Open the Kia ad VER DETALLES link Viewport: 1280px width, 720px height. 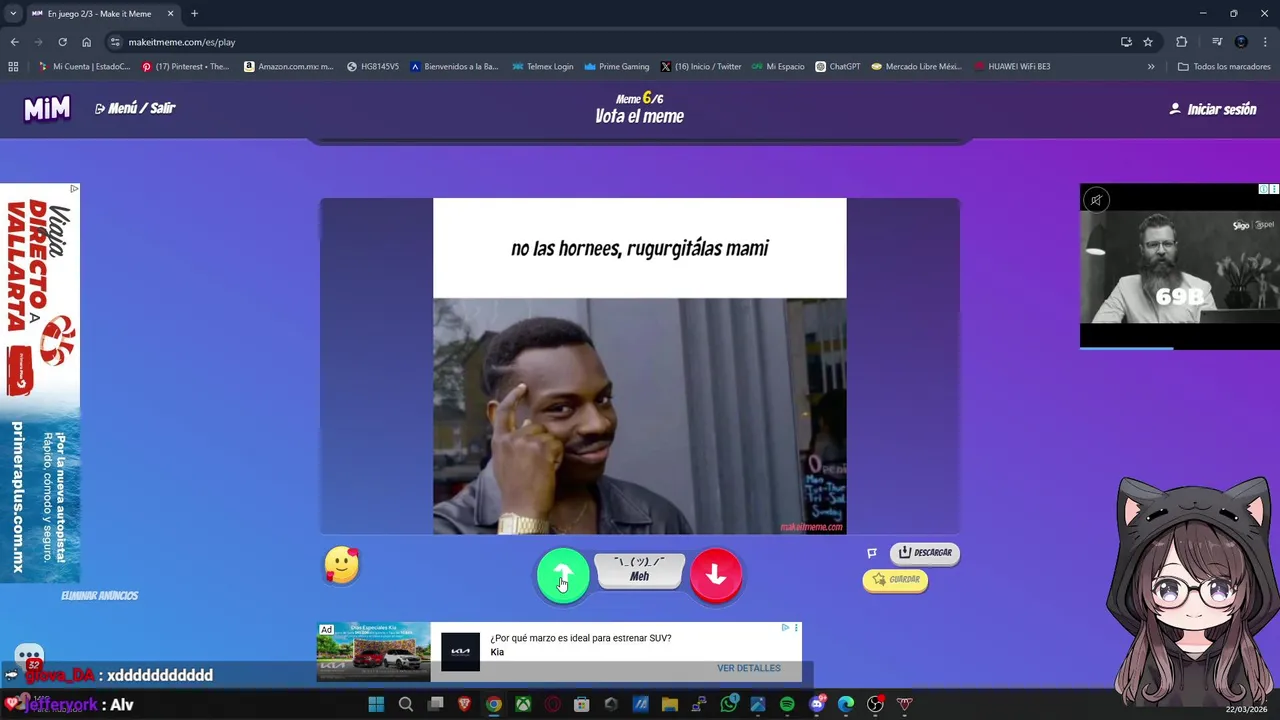[x=749, y=668]
